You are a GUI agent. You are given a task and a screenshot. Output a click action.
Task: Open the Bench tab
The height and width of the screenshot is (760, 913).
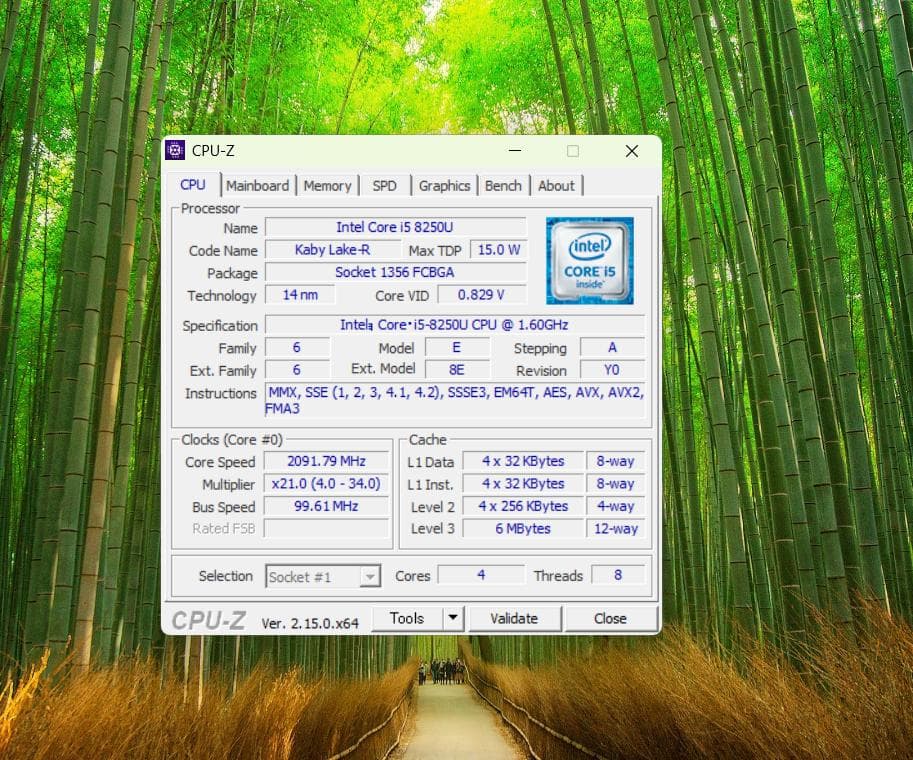[x=502, y=185]
